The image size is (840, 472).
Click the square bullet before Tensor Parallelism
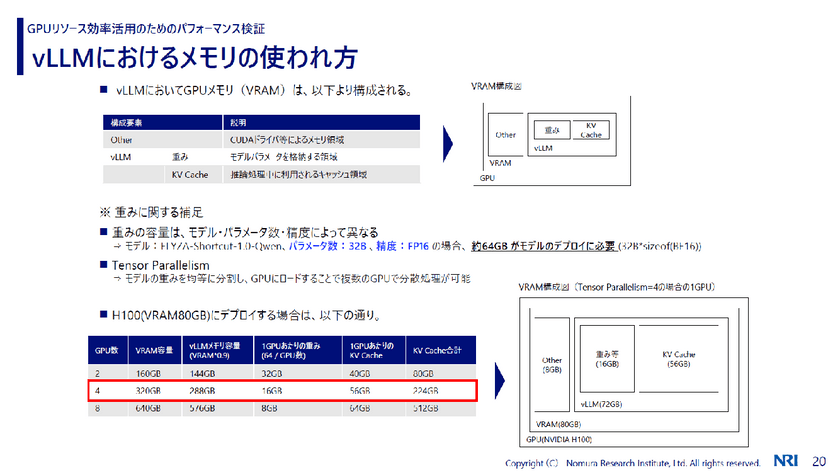[103, 265]
